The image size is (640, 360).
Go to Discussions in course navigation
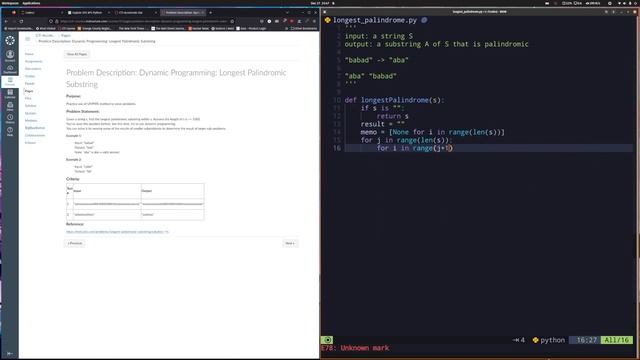click(33, 69)
